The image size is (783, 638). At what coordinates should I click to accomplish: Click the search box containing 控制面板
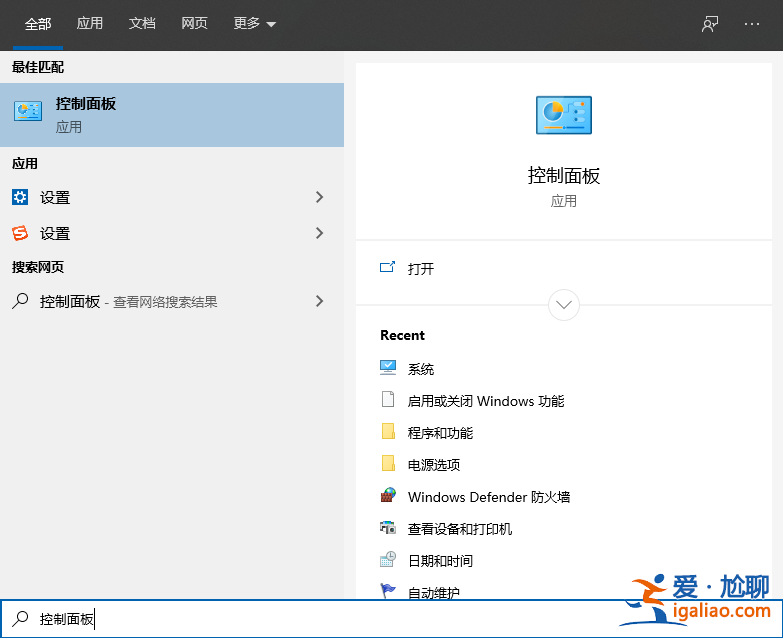pyautogui.click(x=392, y=619)
